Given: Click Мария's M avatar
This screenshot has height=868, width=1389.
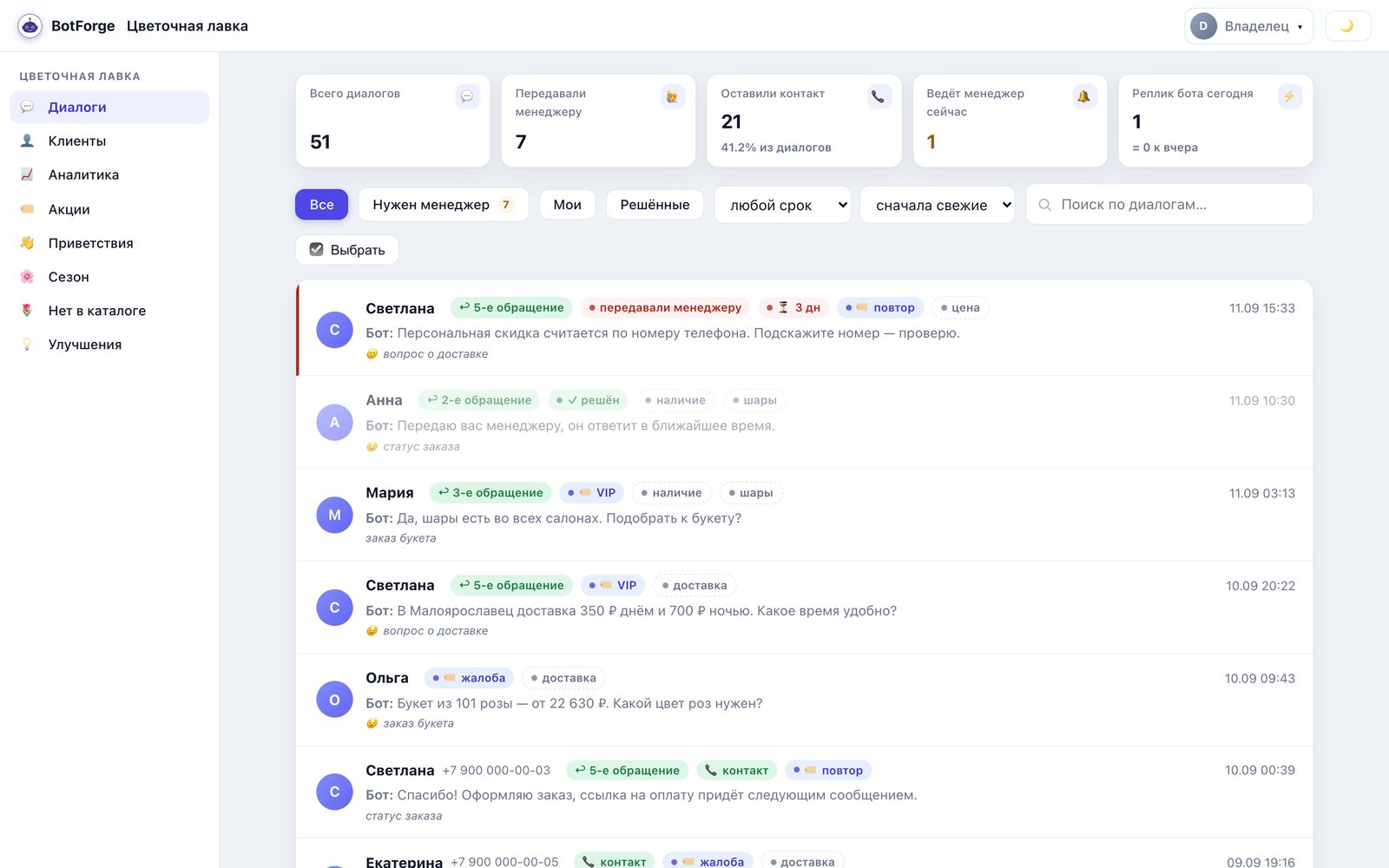Looking at the screenshot, I should [x=334, y=515].
